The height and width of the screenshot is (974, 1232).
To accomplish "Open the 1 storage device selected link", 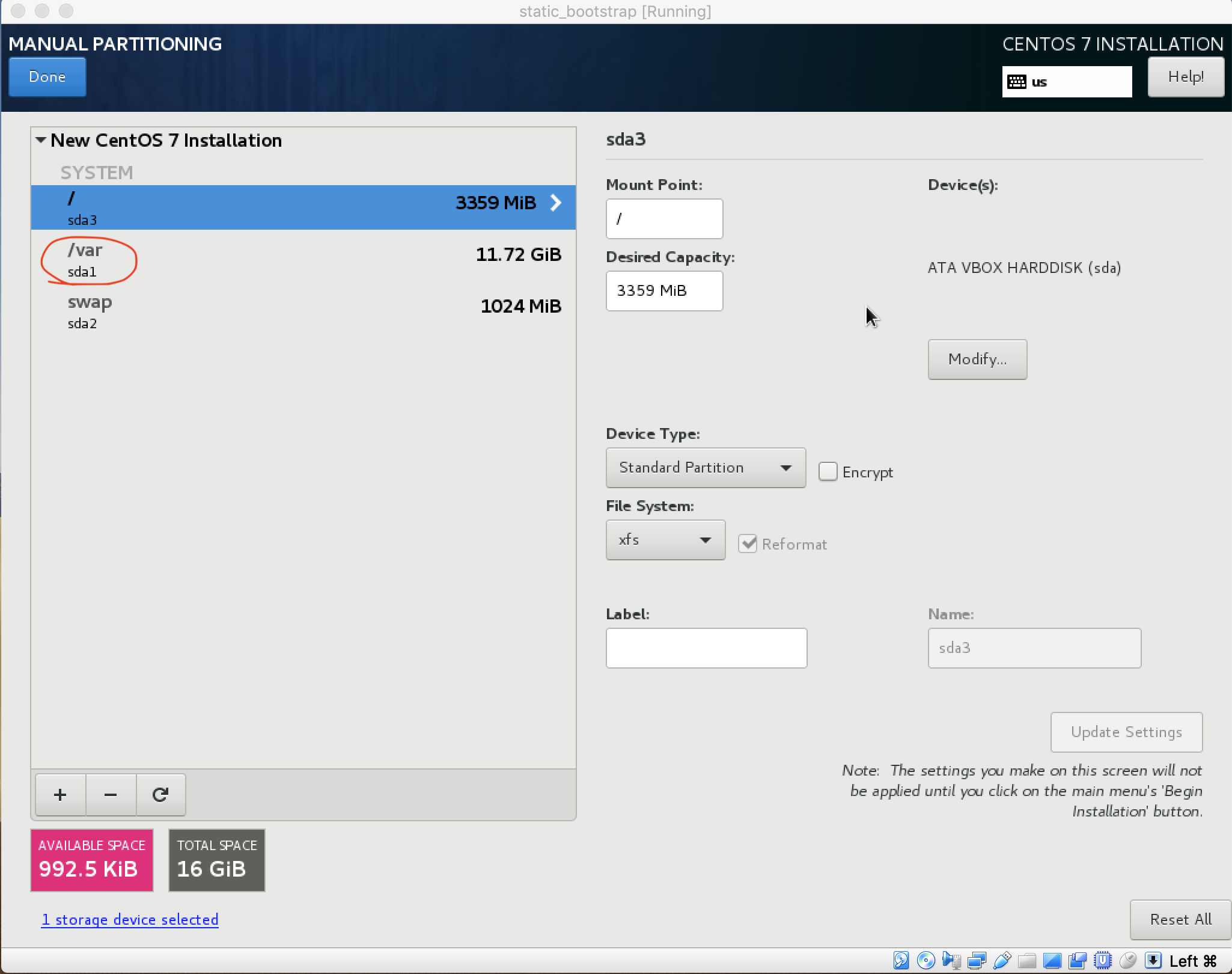I will point(130,919).
